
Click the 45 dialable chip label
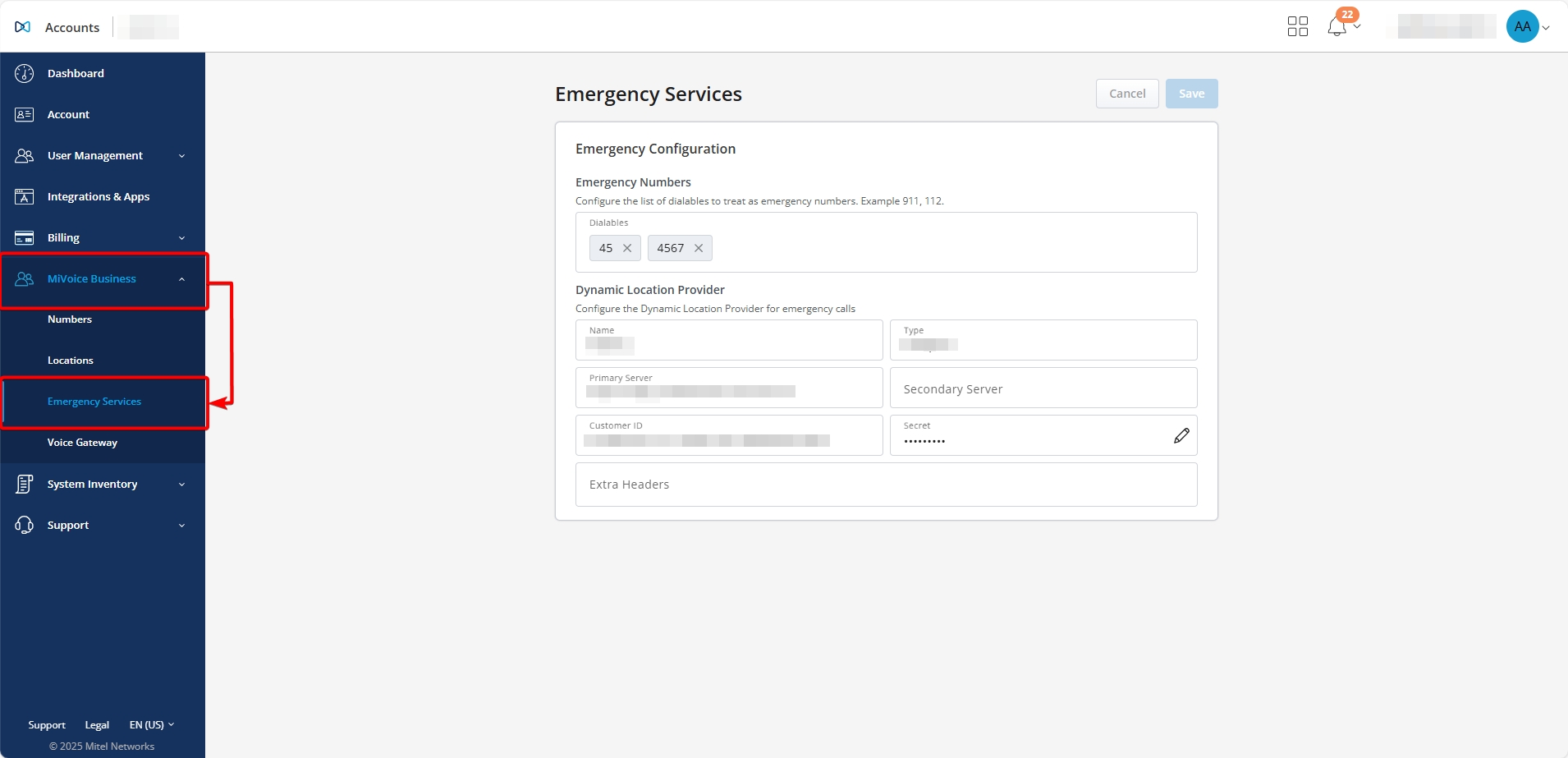[606, 248]
